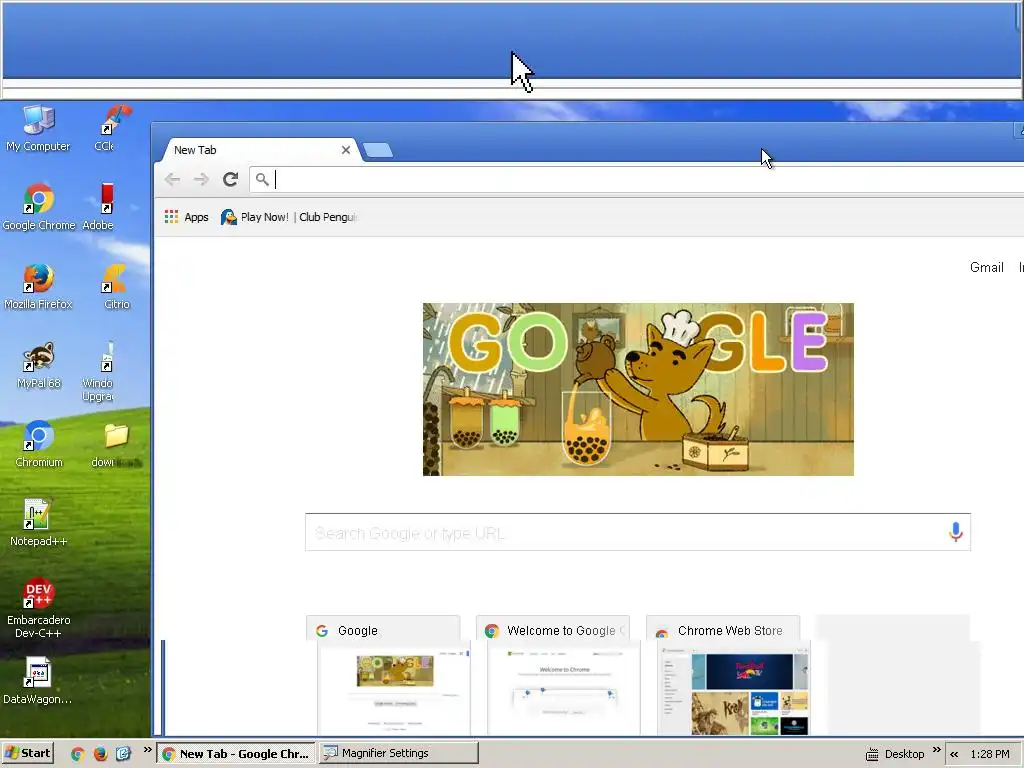Click Chrome's back arrow button
This screenshot has width=1024, height=768.
172,179
